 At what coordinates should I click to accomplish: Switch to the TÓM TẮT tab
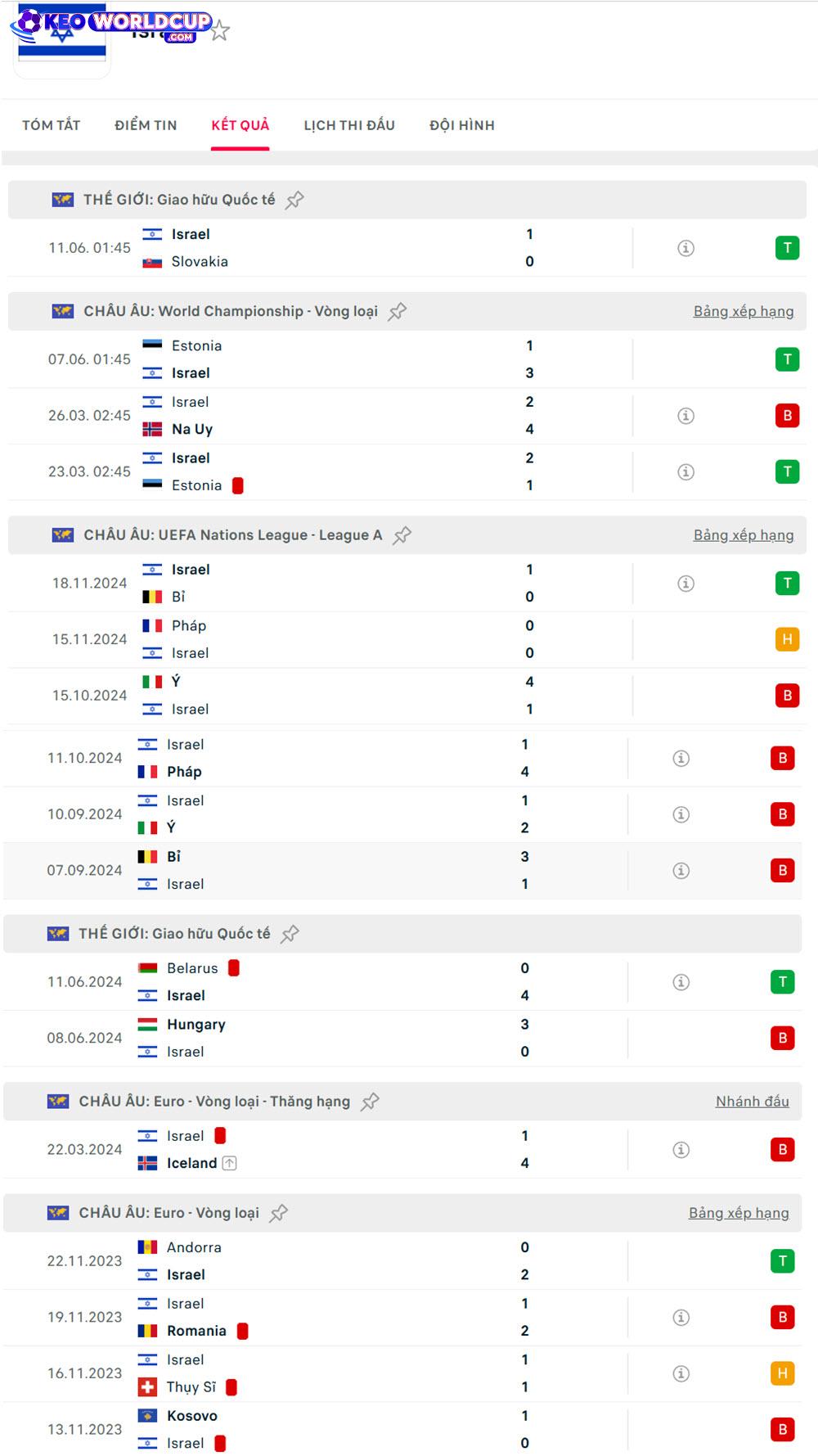(52, 125)
